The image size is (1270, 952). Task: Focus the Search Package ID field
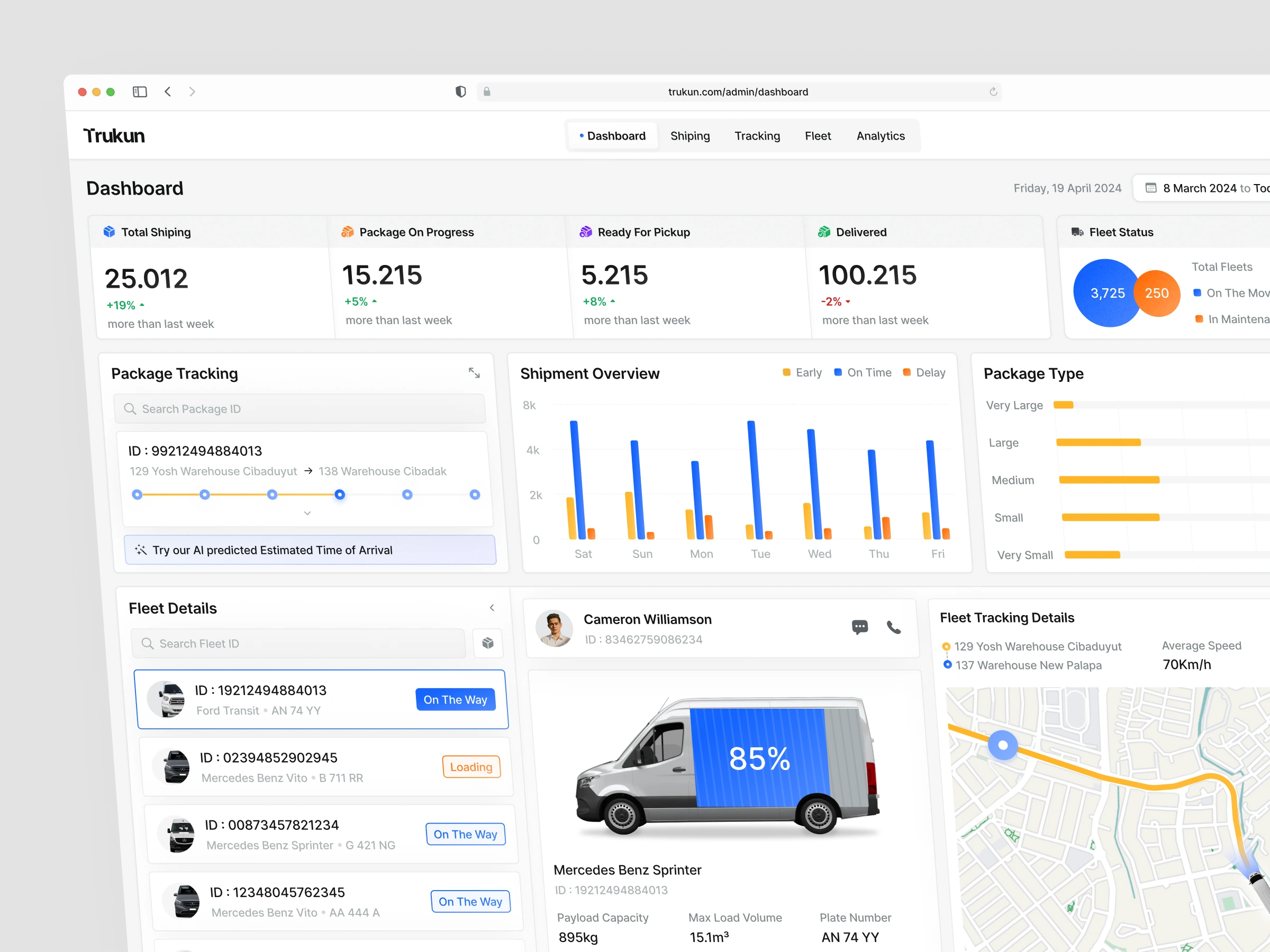(x=300, y=409)
